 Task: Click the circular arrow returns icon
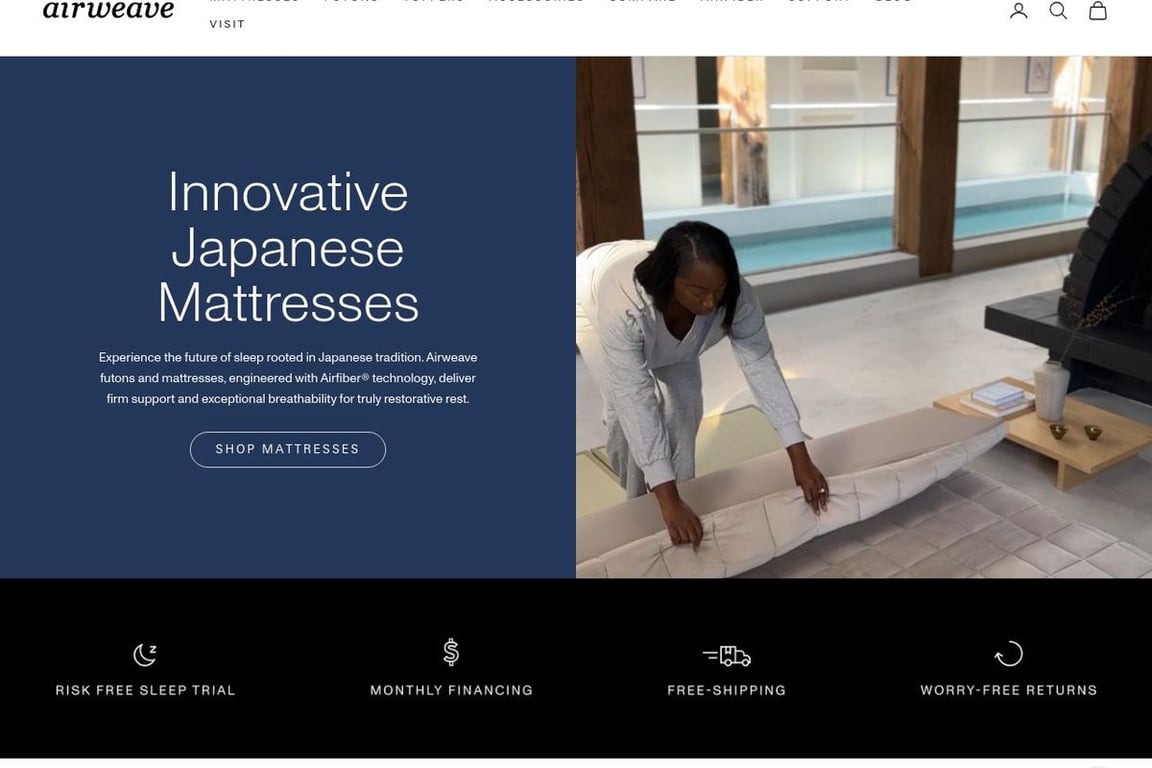click(x=1009, y=653)
